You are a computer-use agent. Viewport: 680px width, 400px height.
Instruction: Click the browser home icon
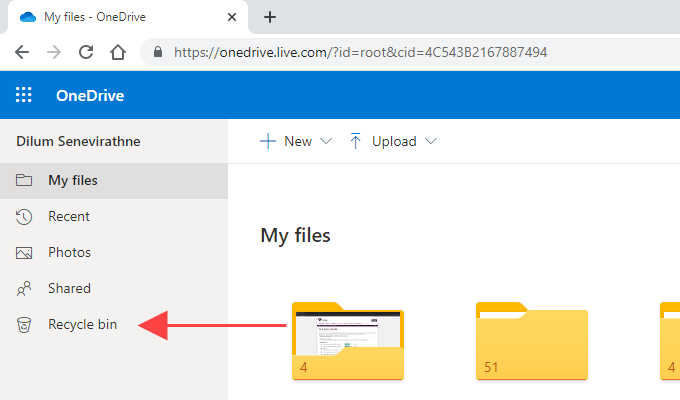pos(118,52)
